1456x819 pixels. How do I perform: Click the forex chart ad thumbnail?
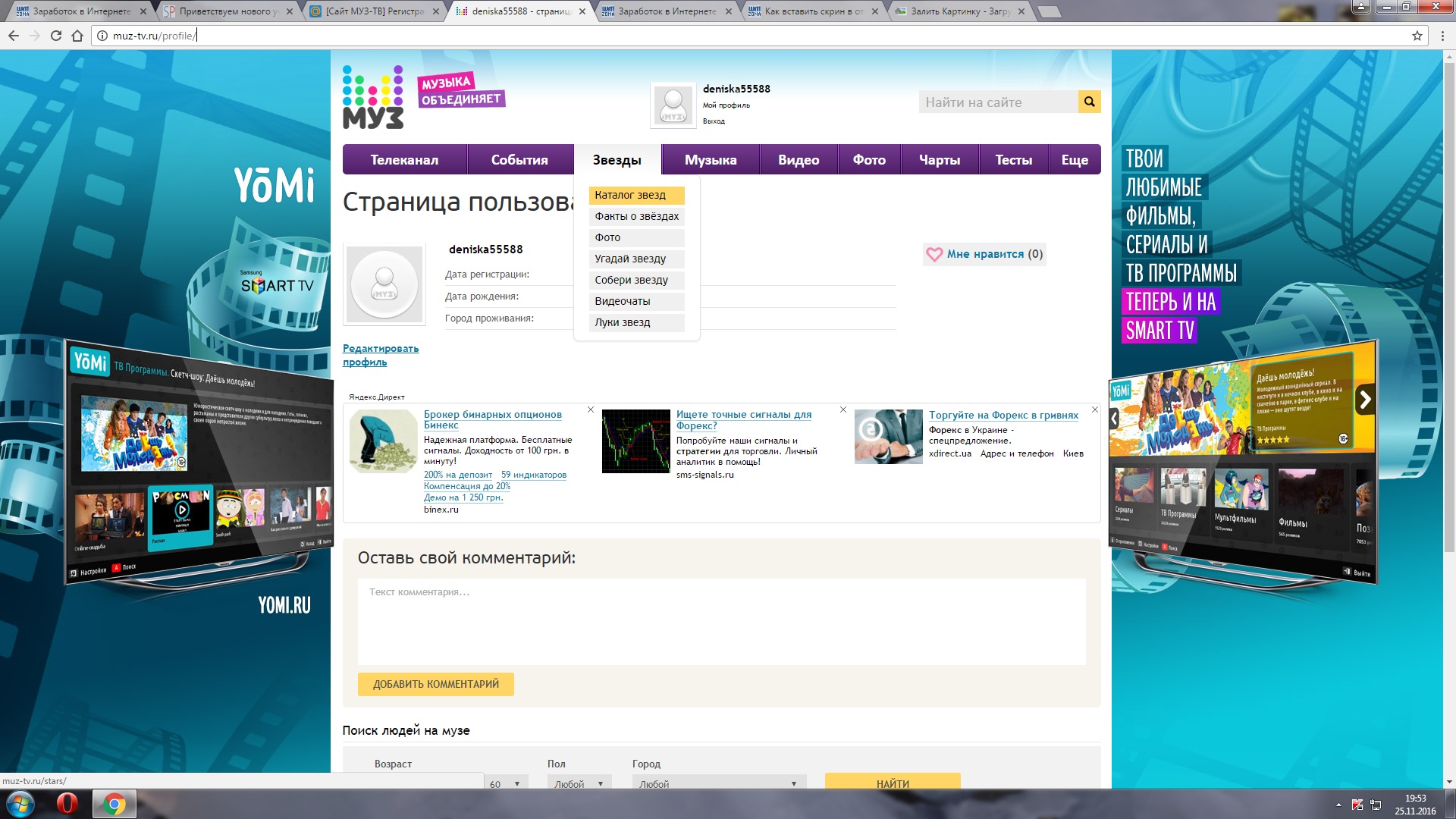(x=635, y=441)
